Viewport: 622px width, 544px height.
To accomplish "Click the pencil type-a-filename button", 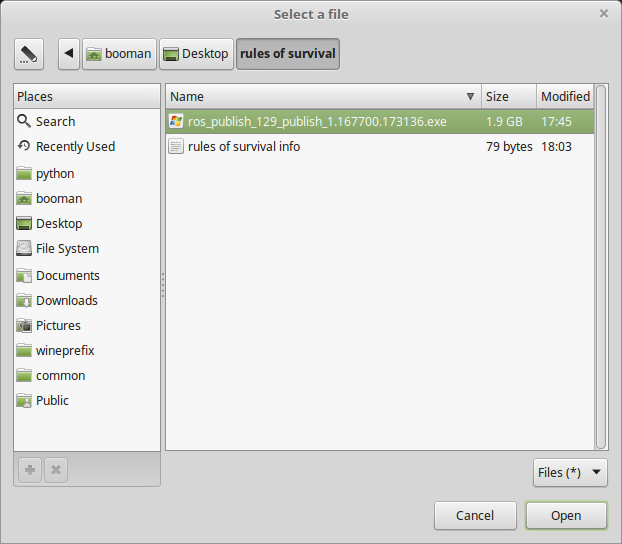I will tap(29, 54).
